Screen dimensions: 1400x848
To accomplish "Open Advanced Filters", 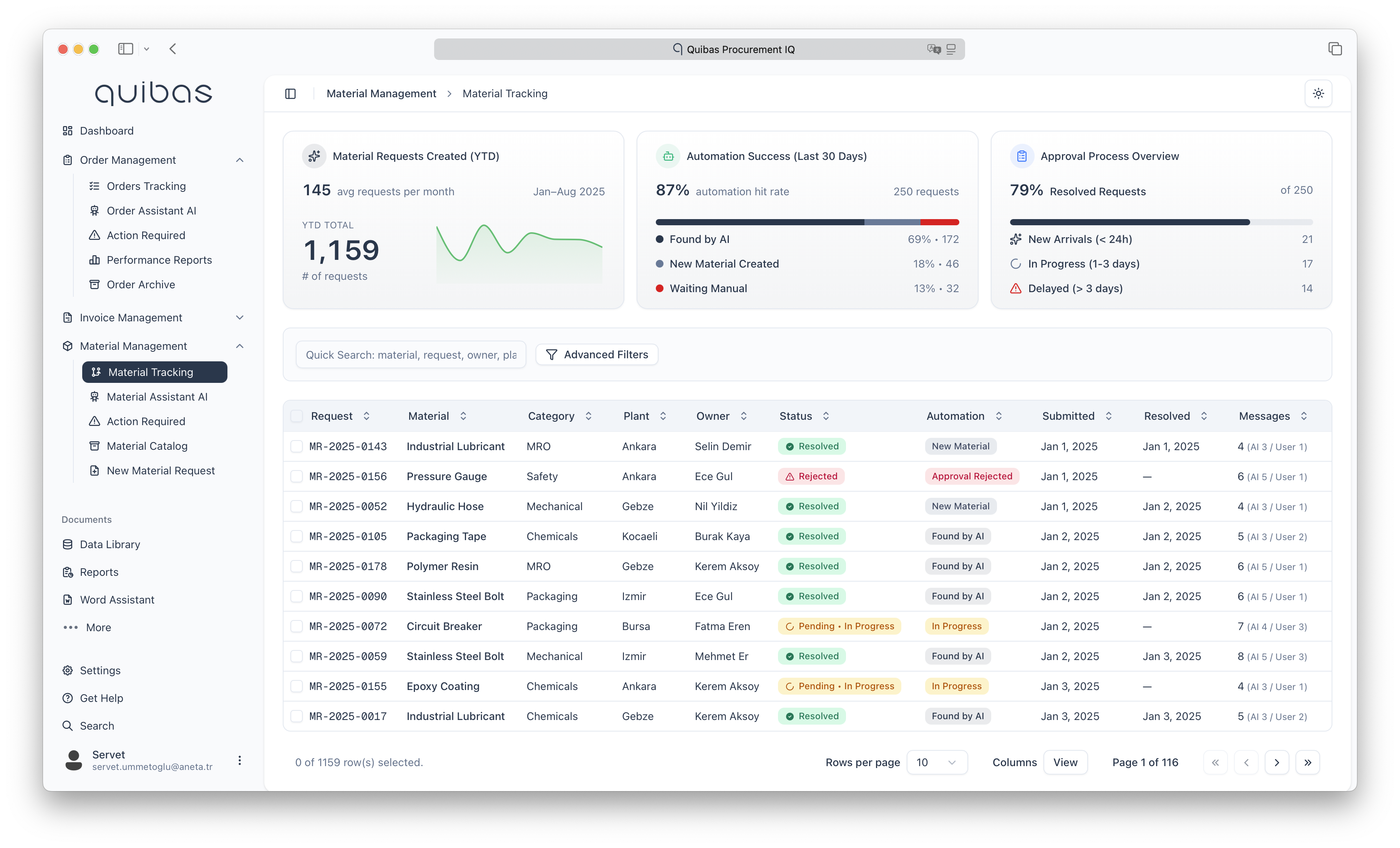I will point(597,354).
